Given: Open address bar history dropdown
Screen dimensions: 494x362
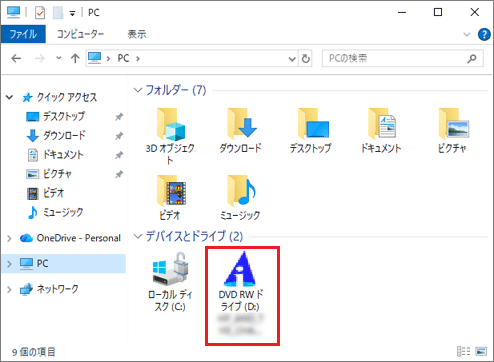Looking at the screenshot, I should 292,59.
